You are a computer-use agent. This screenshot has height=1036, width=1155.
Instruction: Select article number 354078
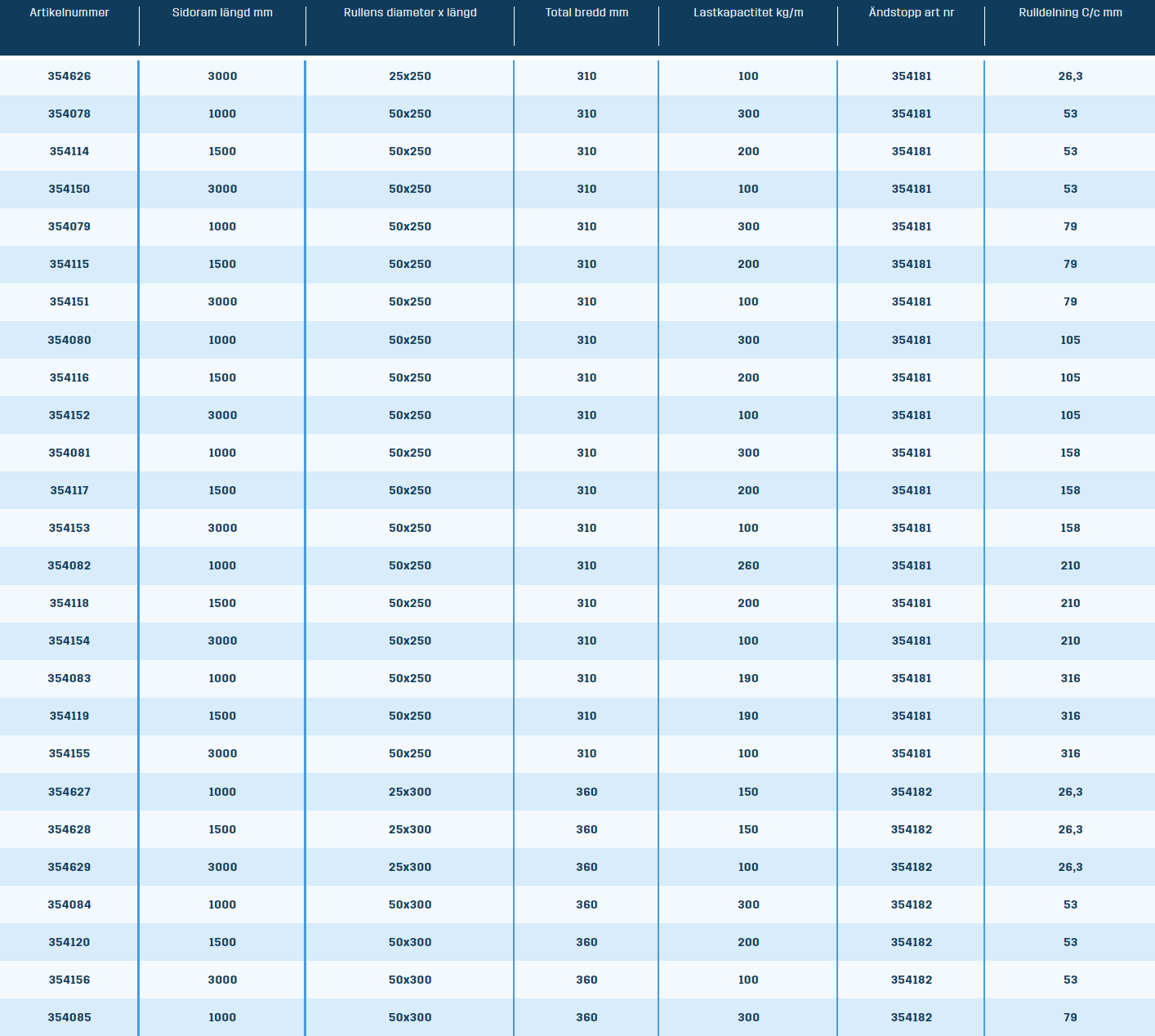point(69,114)
